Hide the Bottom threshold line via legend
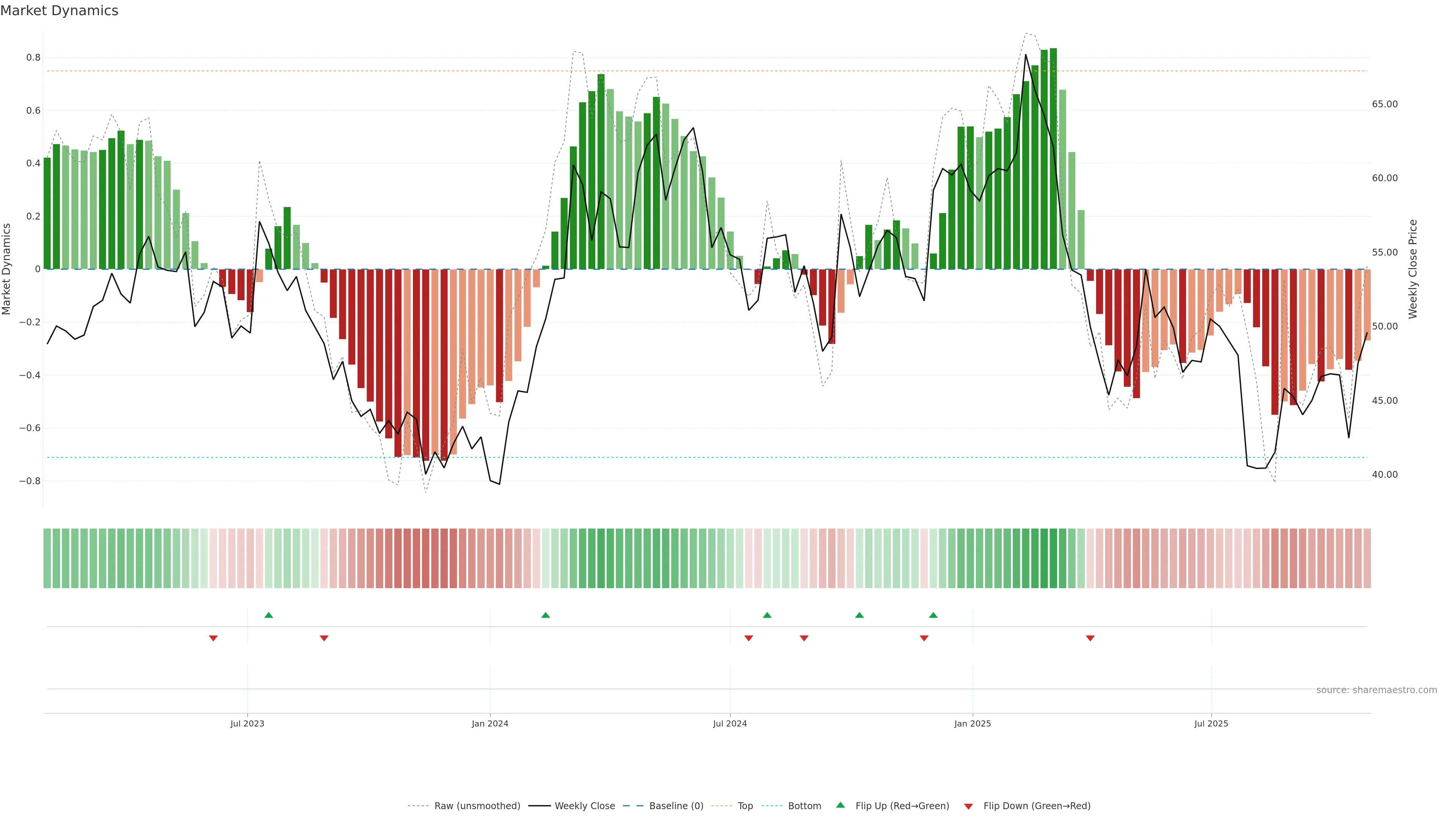This screenshot has height=819, width=1456. (804, 806)
